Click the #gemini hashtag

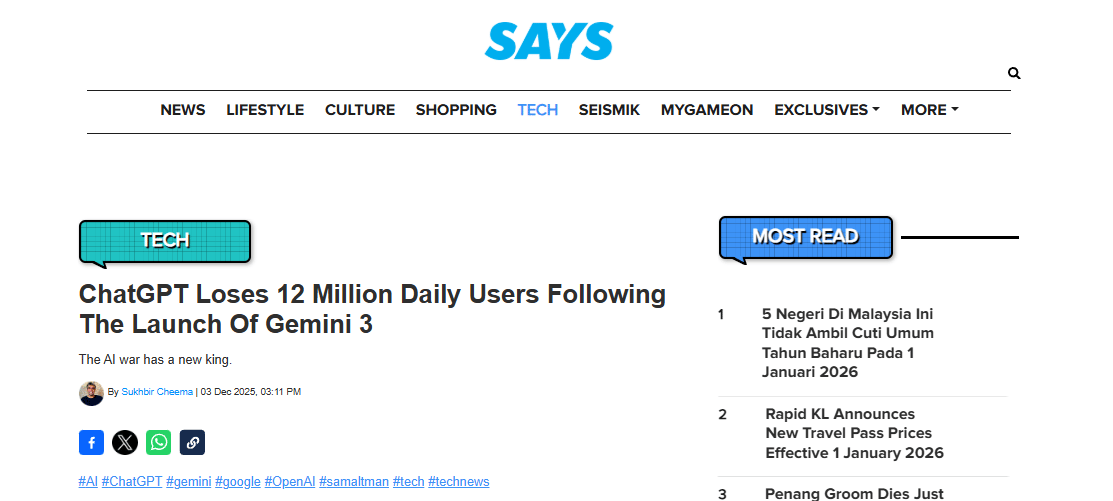click(189, 482)
